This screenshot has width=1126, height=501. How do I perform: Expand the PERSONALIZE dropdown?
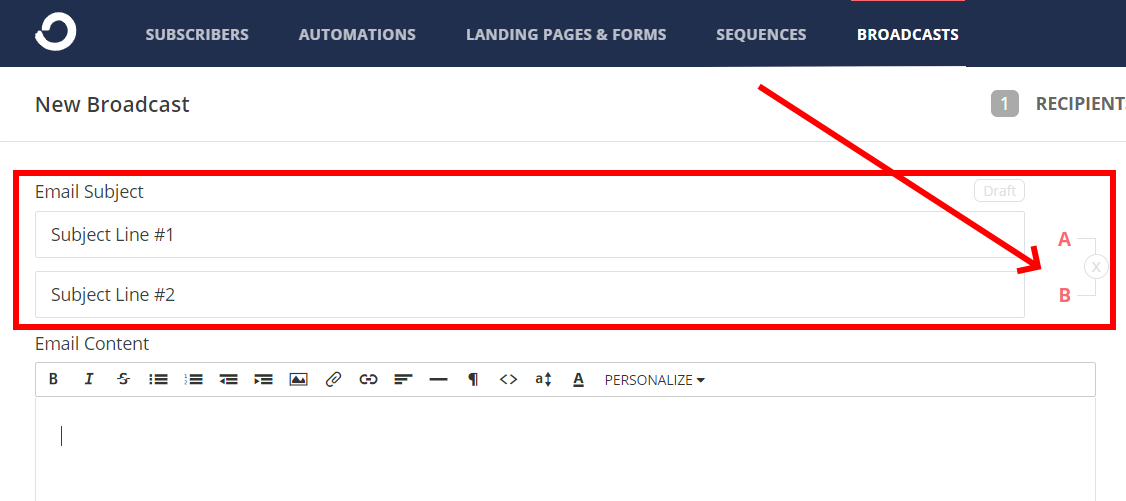(655, 380)
